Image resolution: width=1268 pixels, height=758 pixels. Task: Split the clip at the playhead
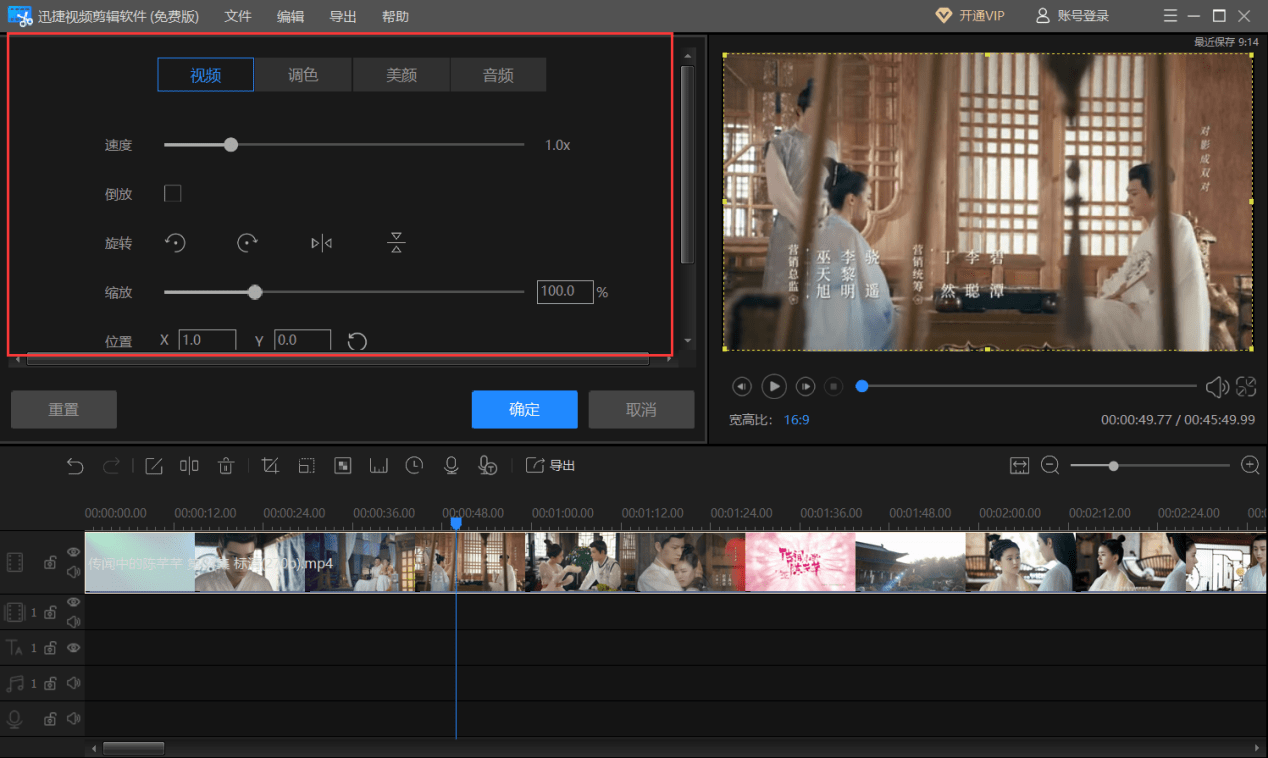coord(189,465)
